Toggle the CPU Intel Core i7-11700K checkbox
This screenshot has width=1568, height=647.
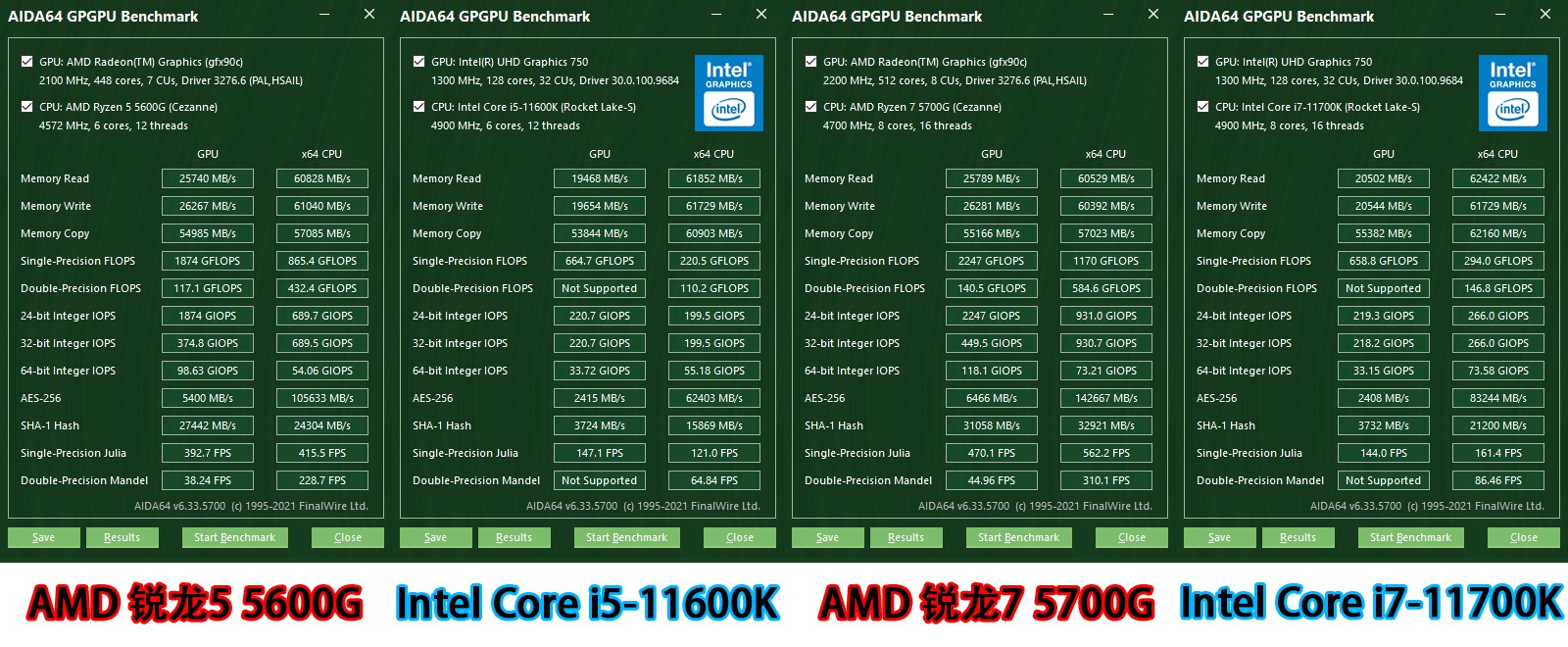tap(1203, 106)
